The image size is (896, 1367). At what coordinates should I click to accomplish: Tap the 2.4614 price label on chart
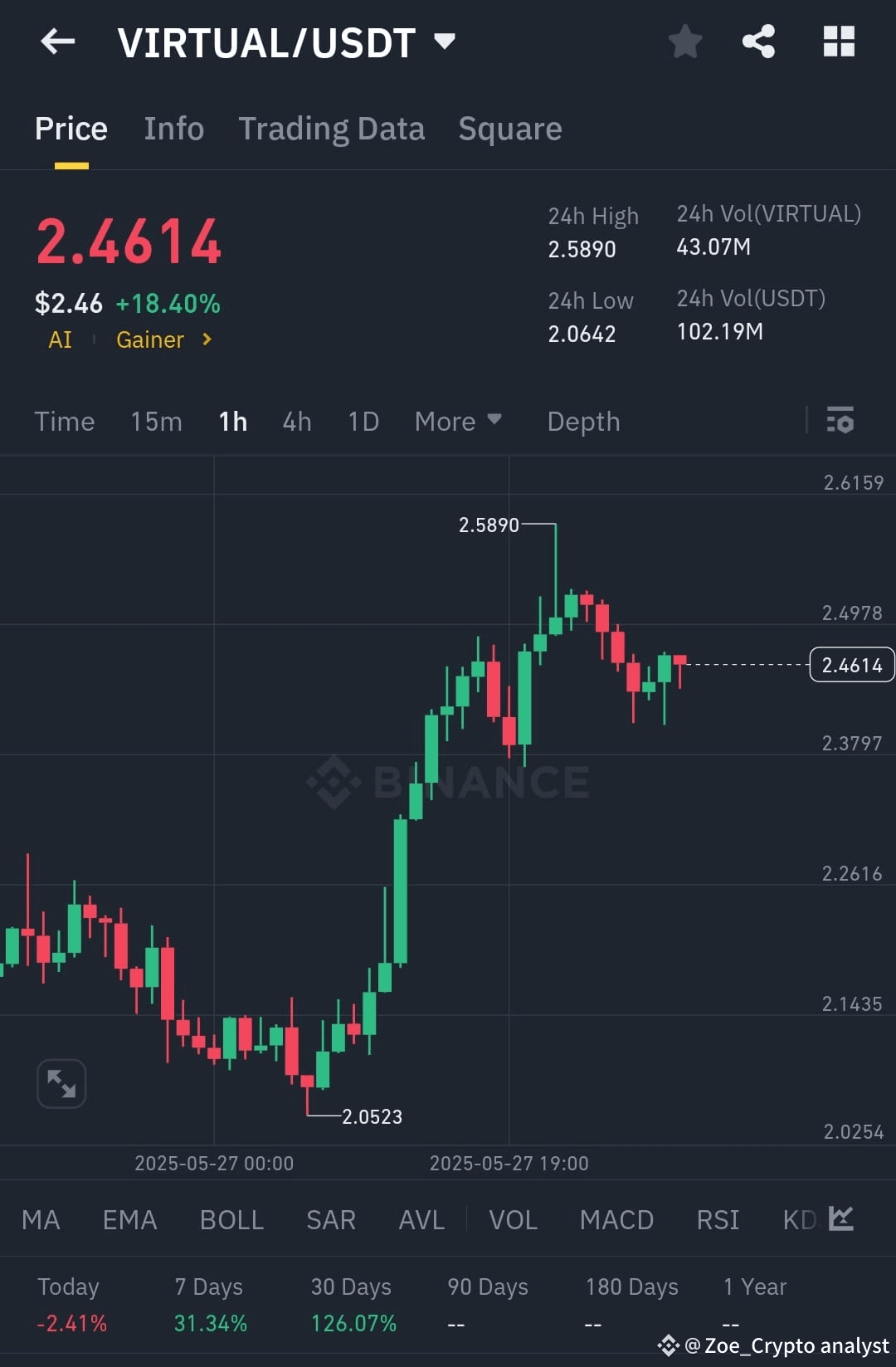(851, 664)
